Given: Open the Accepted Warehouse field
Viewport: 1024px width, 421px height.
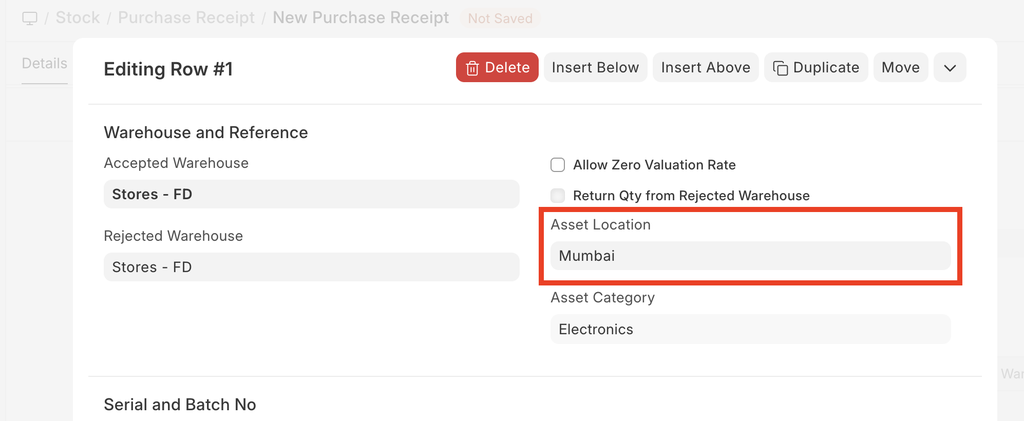Looking at the screenshot, I should click(311, 194).
